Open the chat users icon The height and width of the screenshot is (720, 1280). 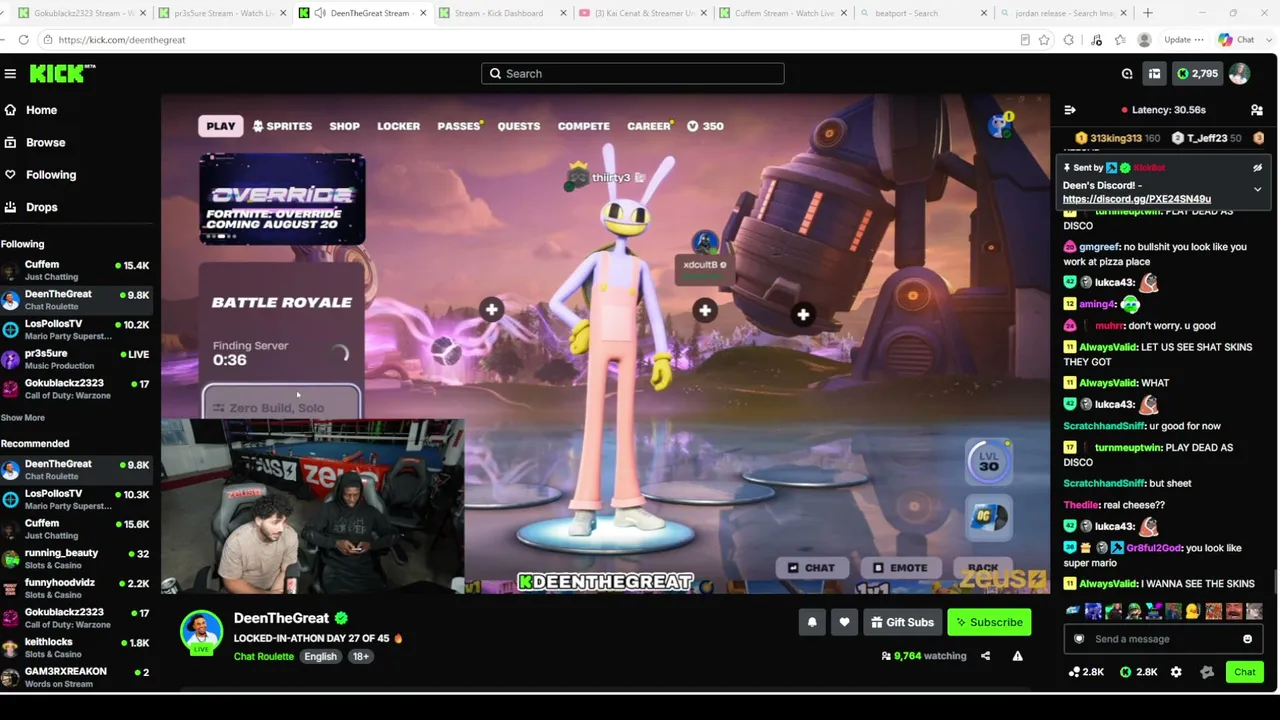pyautogui.click(x=1257, y=110)
